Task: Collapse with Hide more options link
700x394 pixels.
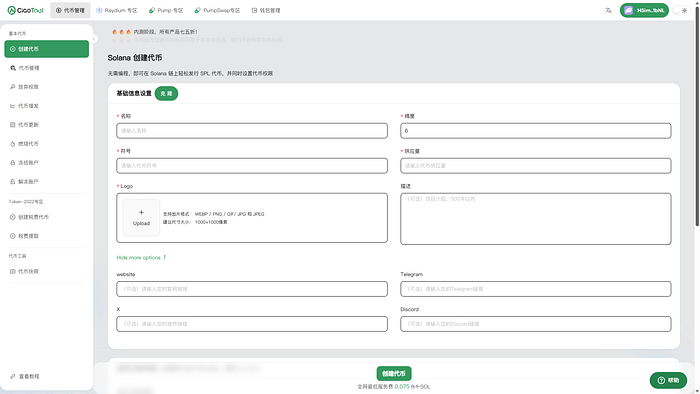Action: click(x=141, y=257)
